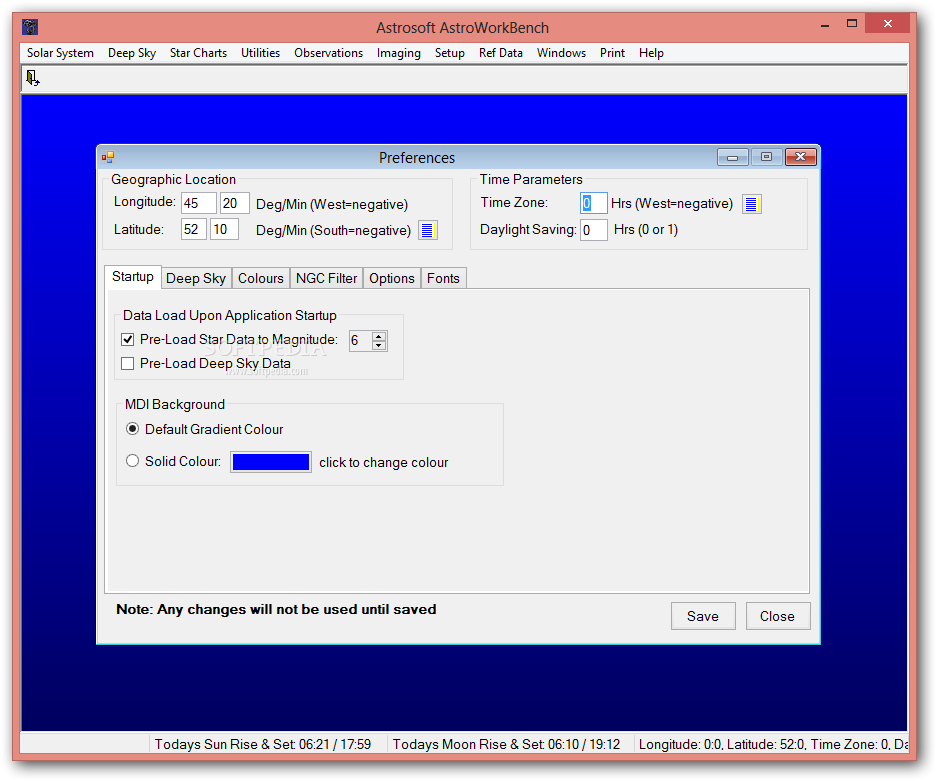The height and width of the screenshot is (781, 937).
Task: Click the Time Zone hours field
Action: coord(594,203)
